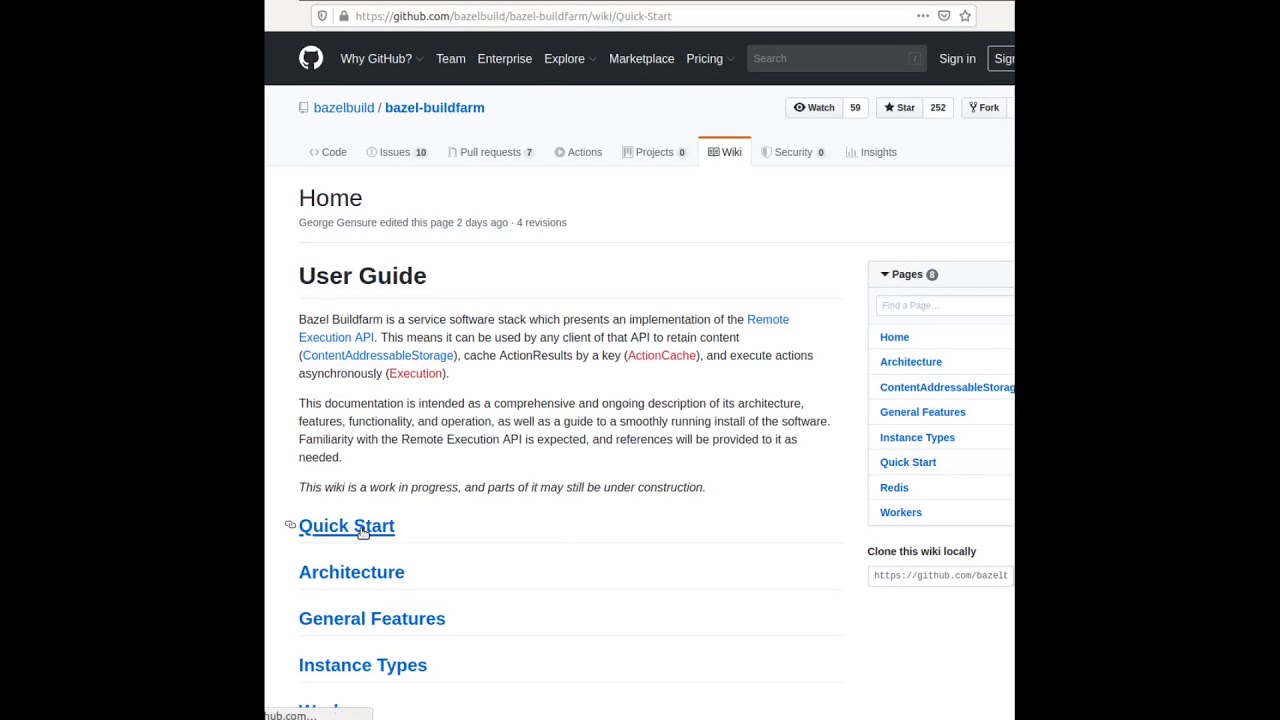Open the red Execution link

click(415, 374)
